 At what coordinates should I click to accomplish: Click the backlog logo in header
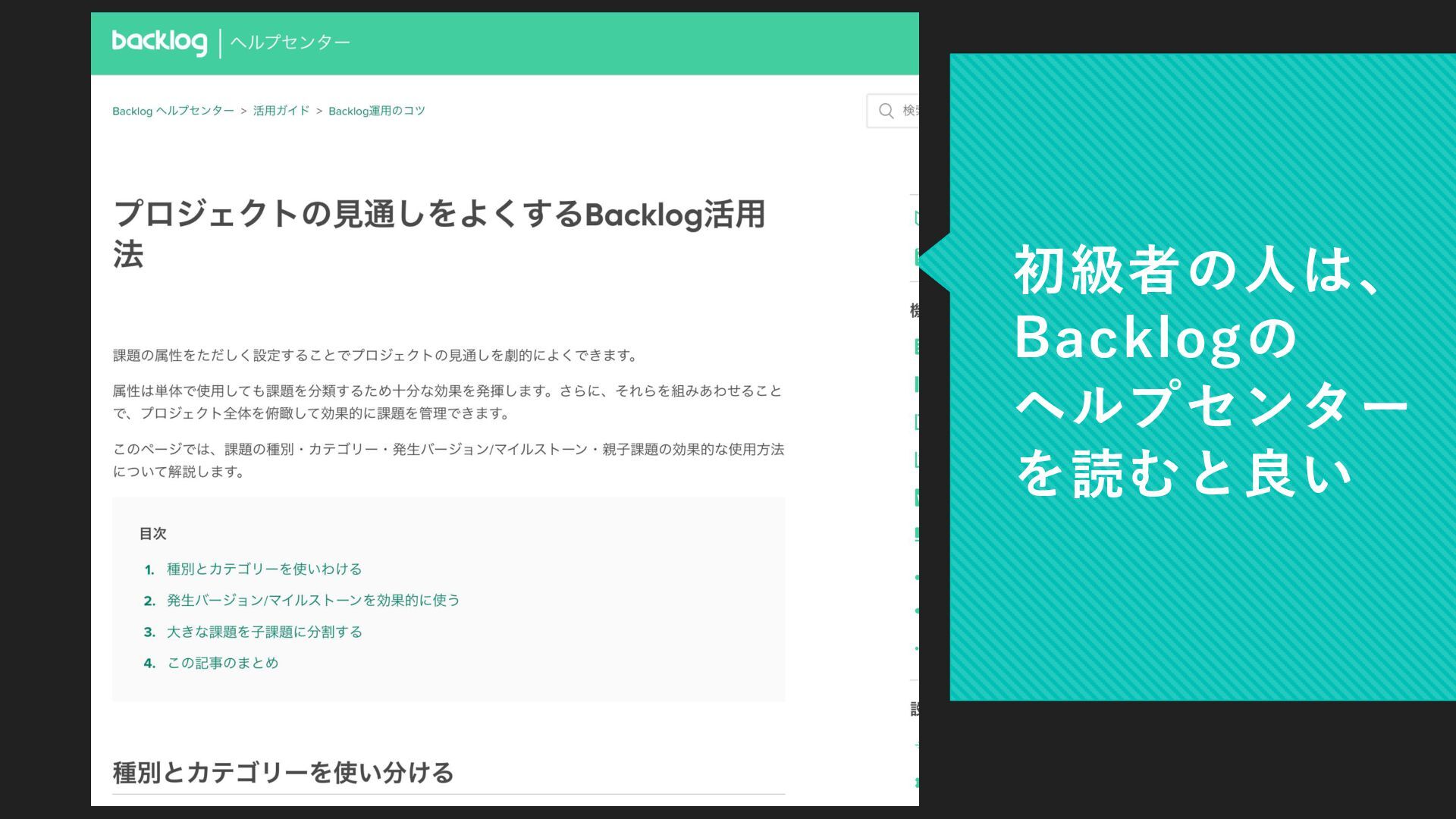click(159, 42)
